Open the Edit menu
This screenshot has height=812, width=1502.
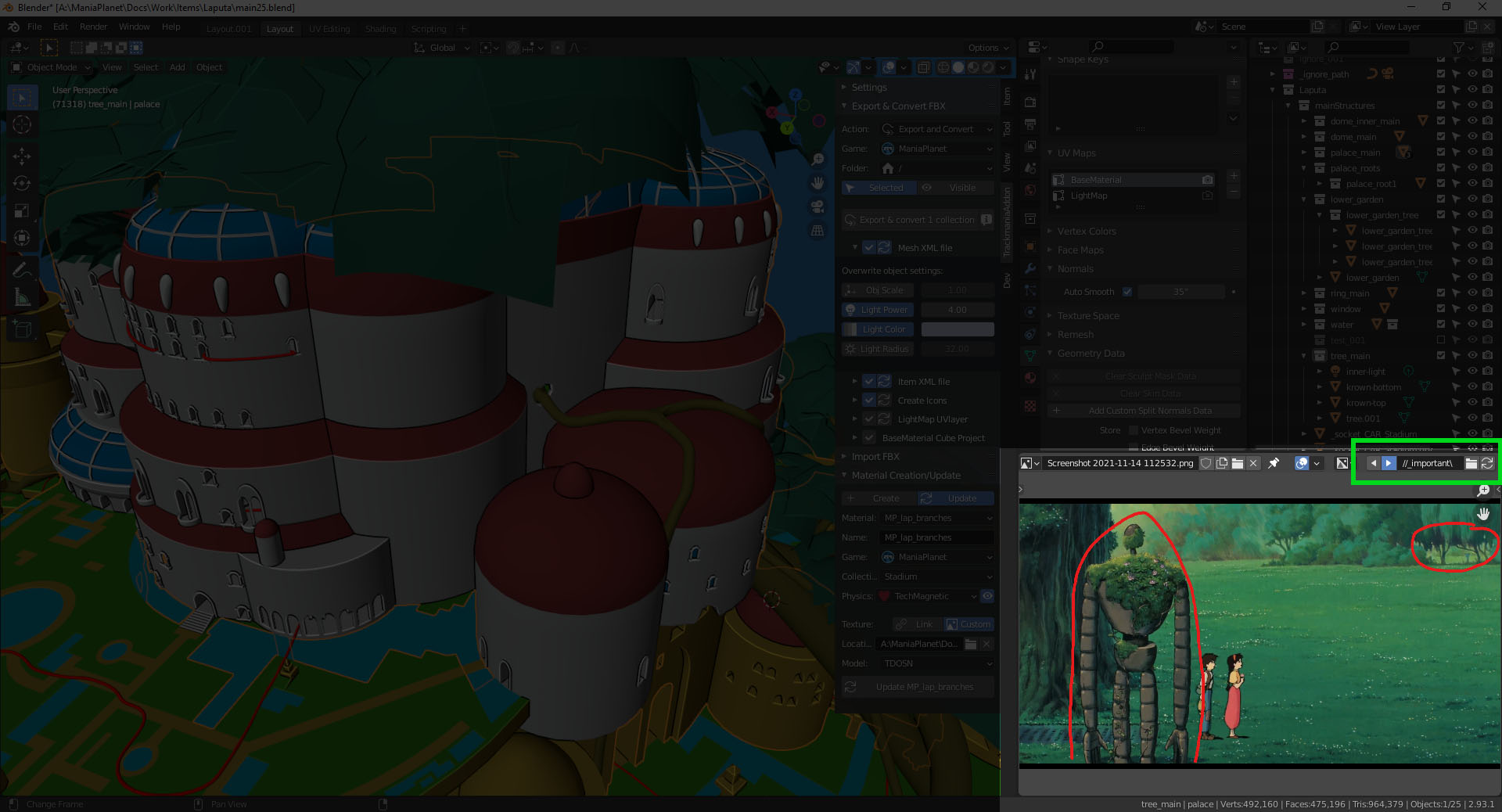coord(60,27)
